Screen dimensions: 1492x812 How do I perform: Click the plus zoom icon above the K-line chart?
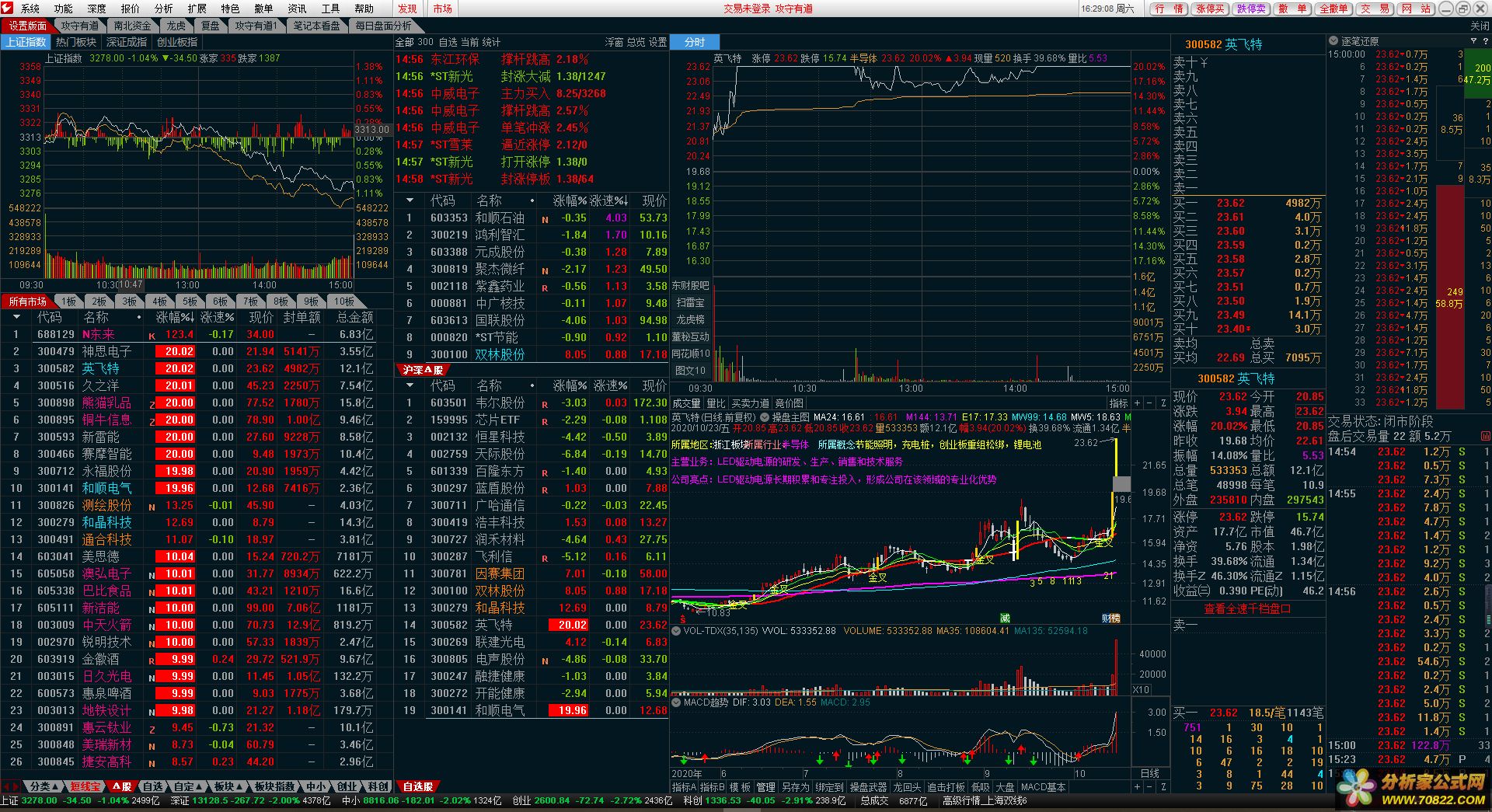pos(1138,403)
